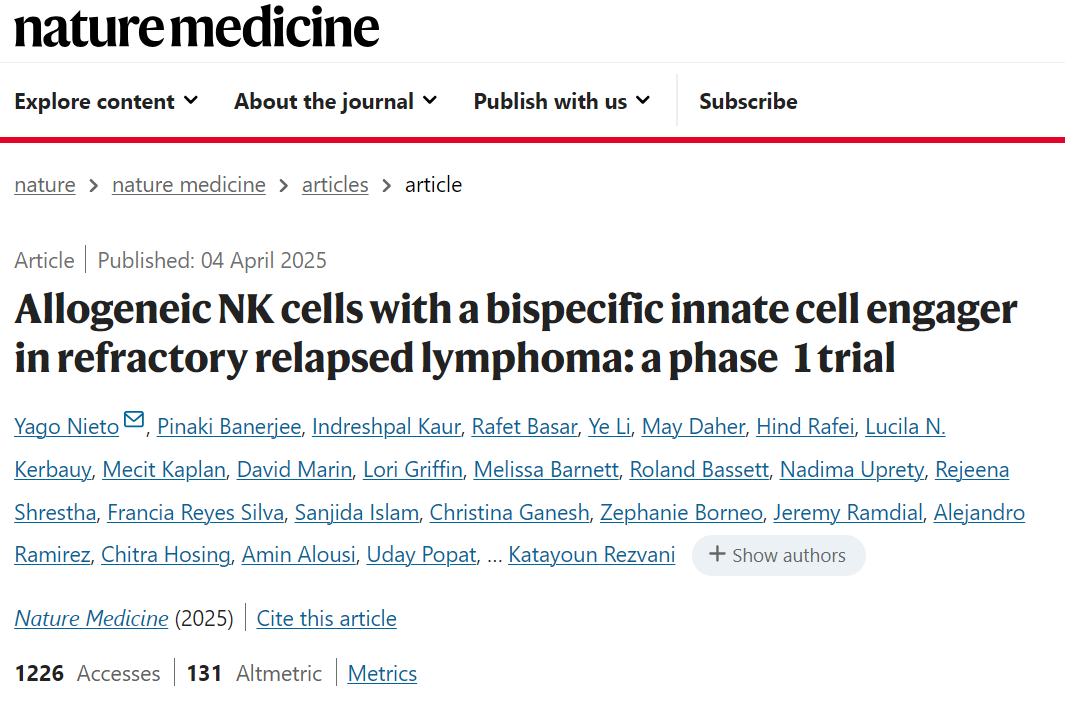Open the Nature Medicine journal italic link
Screen dimensions: 1065x709
coord(92,619)
